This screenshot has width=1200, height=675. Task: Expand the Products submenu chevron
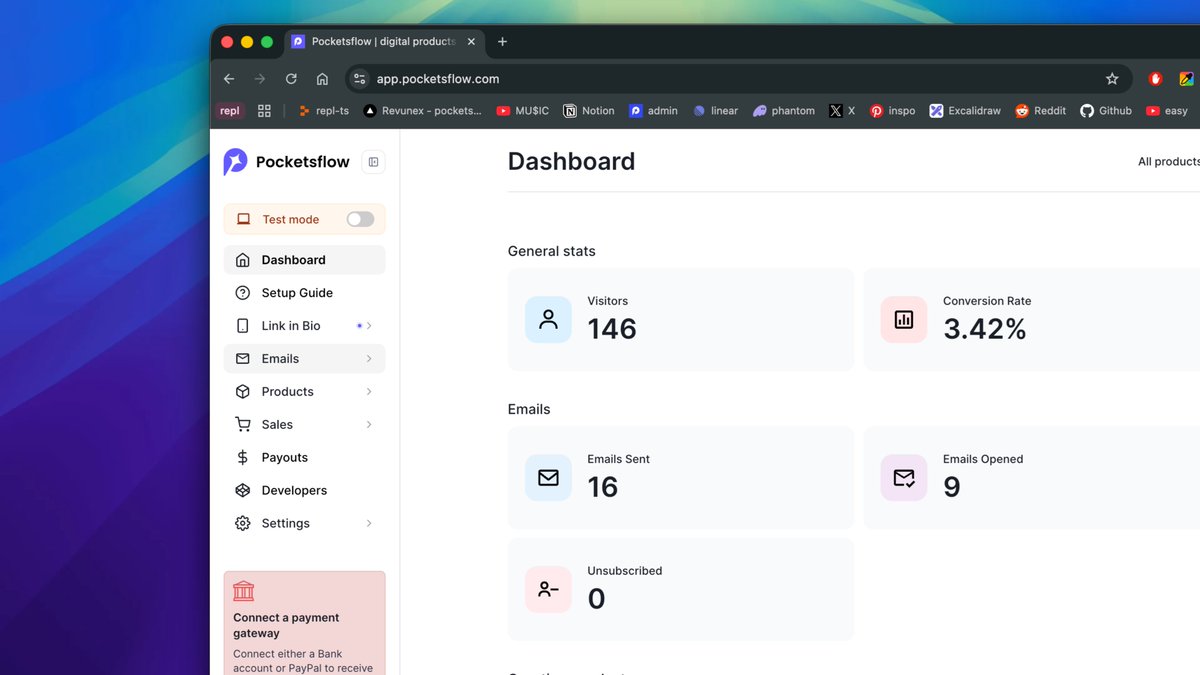coord(369,392)
